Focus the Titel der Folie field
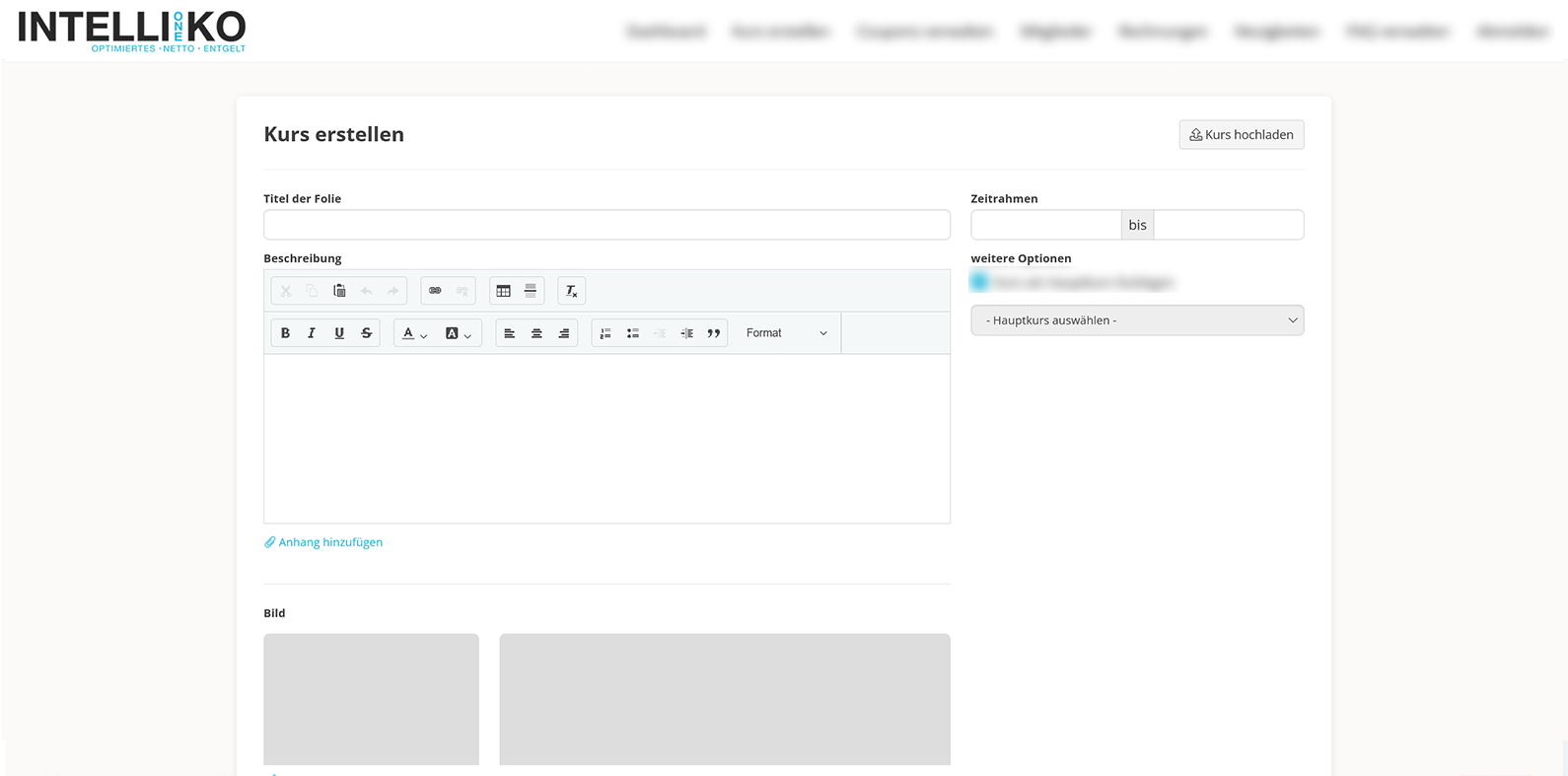 606,225
